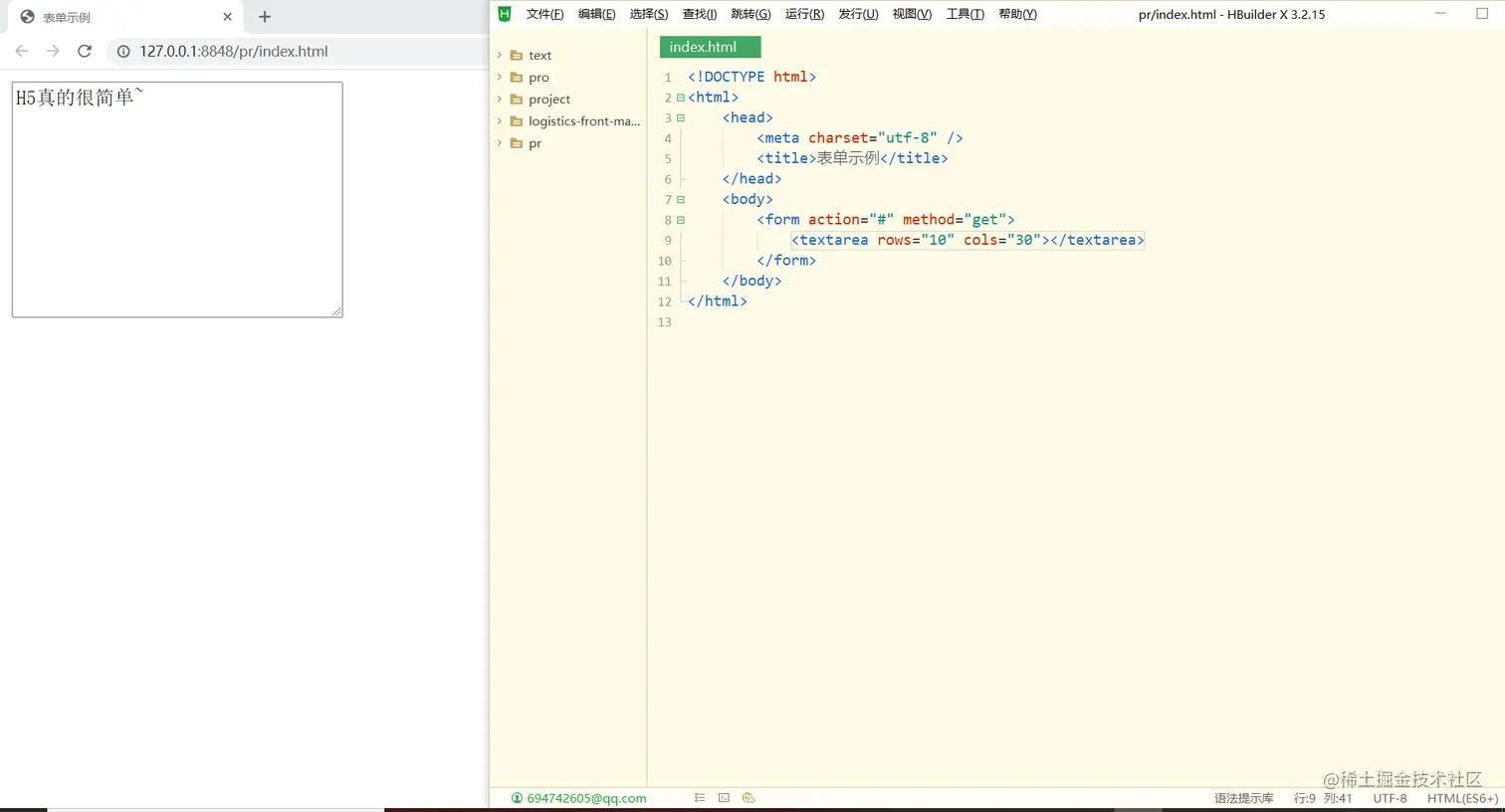
Task: Select the text folder icon
Action: point(517,56)
